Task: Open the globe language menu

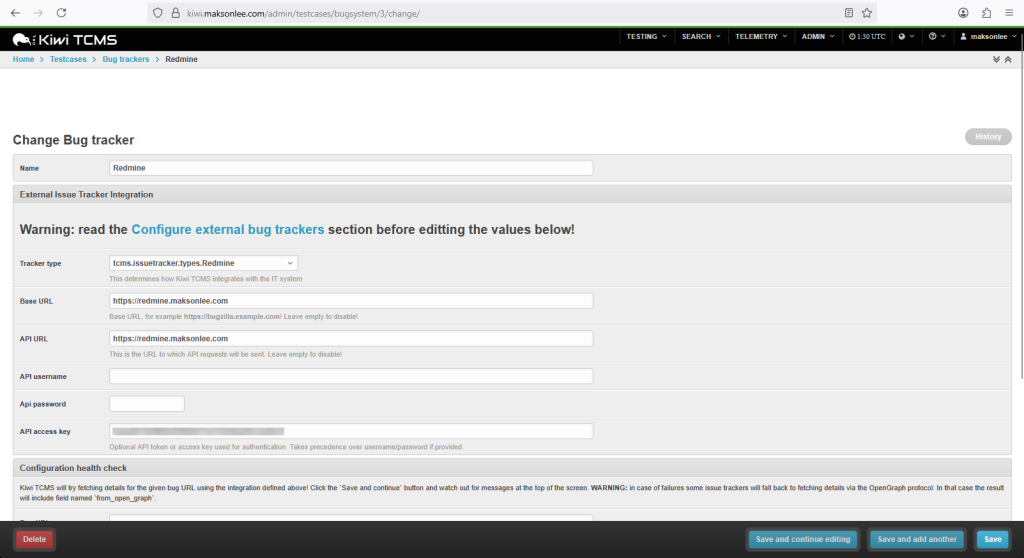Action: click(x=906, y=37)
